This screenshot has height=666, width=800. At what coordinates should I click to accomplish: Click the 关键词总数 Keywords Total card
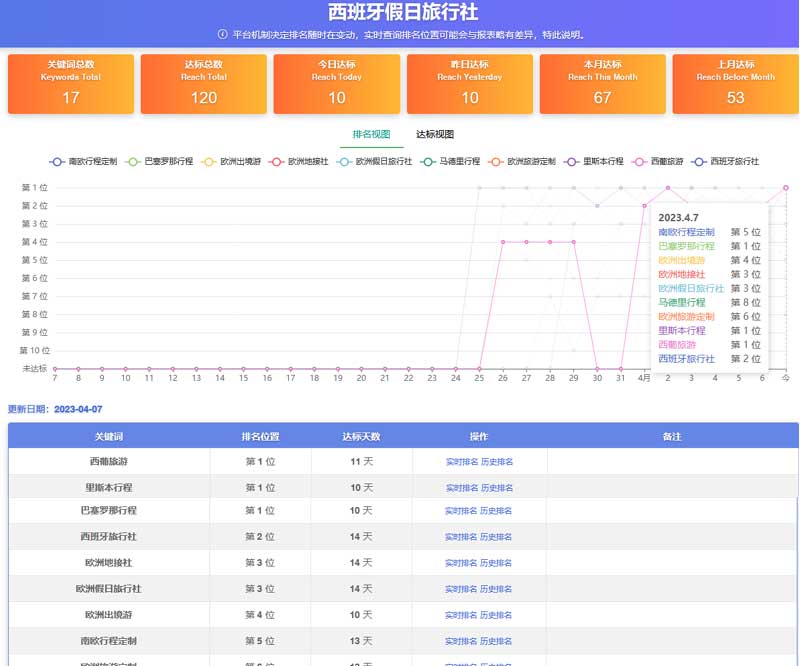coord(71,84)
